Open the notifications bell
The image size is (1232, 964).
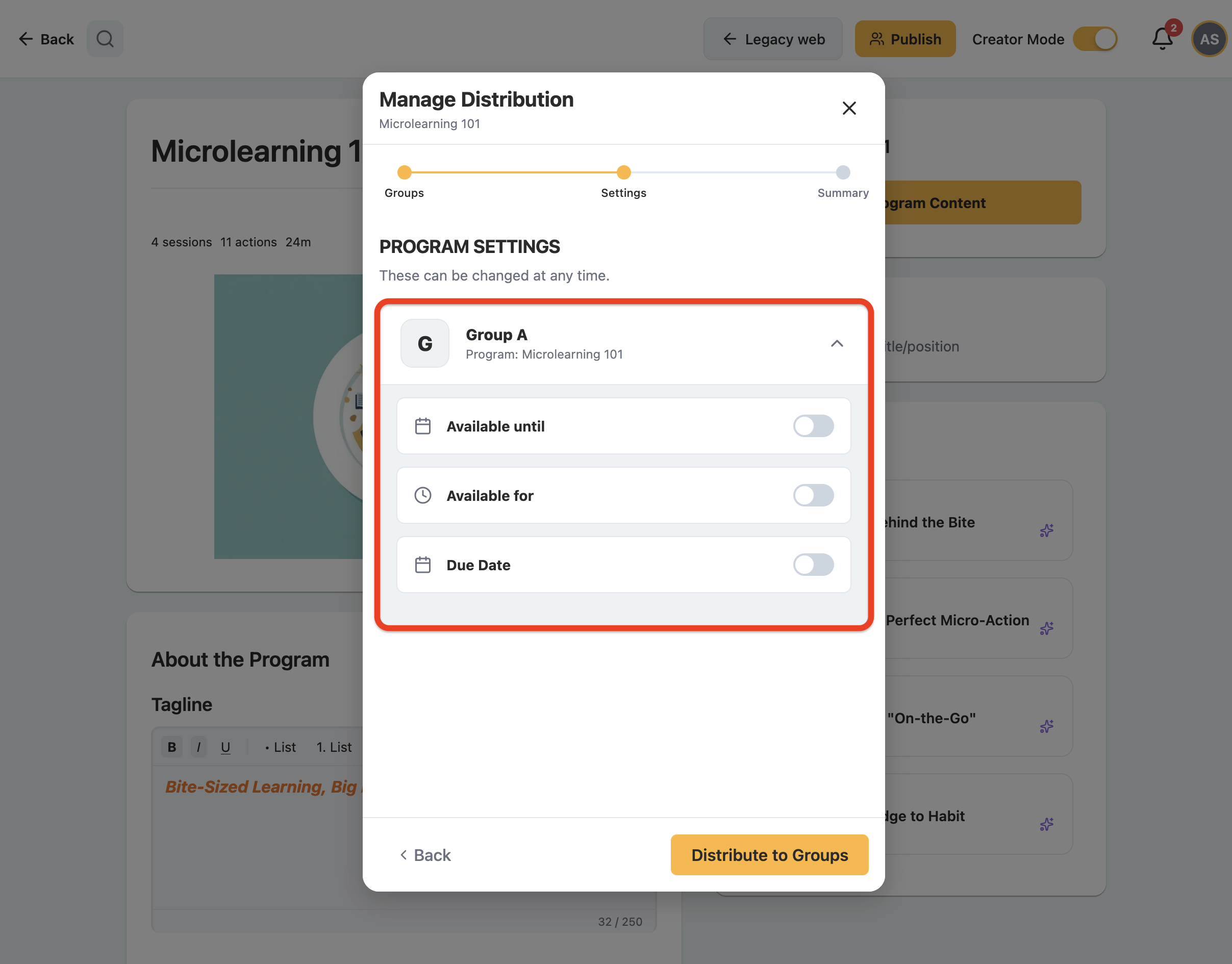coord(1162,39)
